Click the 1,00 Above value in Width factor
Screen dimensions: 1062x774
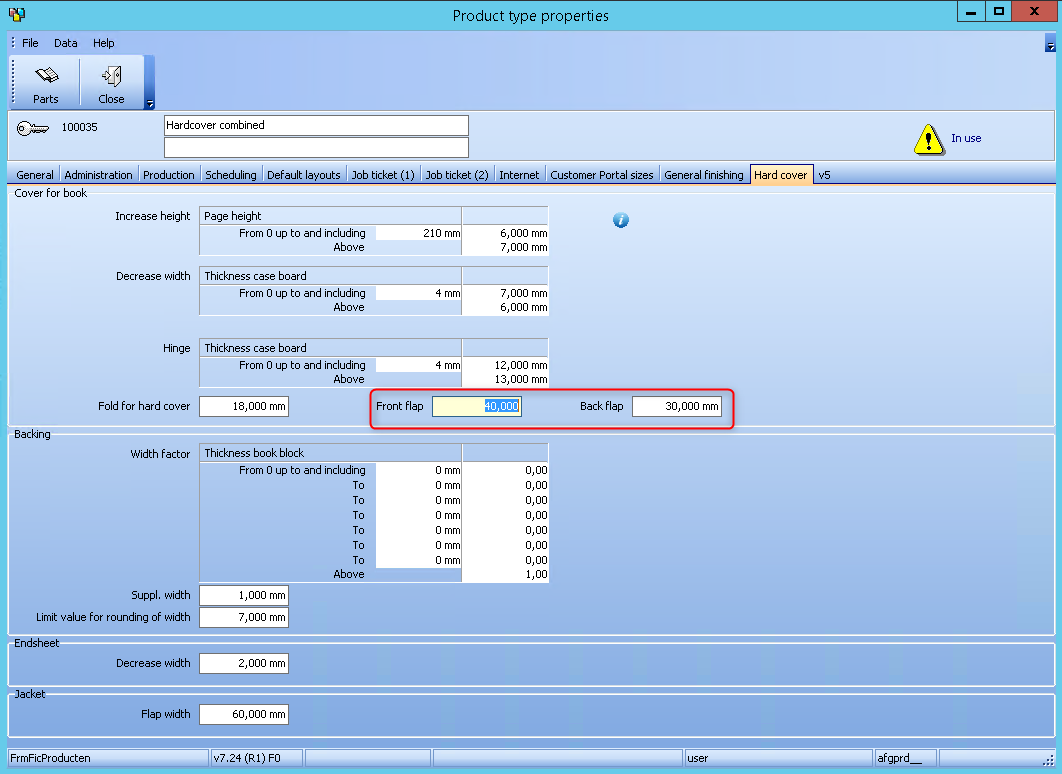(505, 574)
